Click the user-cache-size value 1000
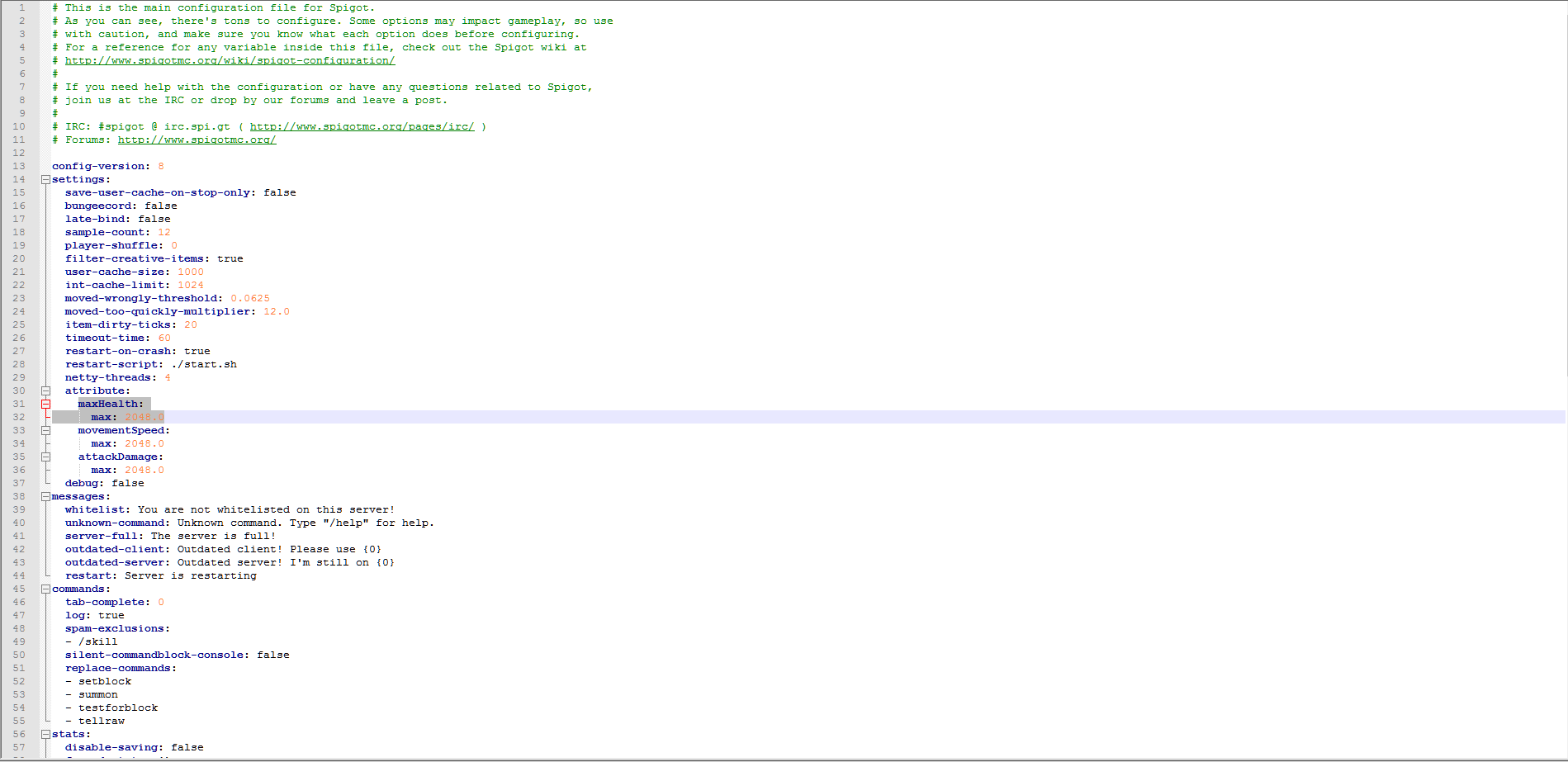Viewport: 1568px width, 762px height. (x=191, y=272)
